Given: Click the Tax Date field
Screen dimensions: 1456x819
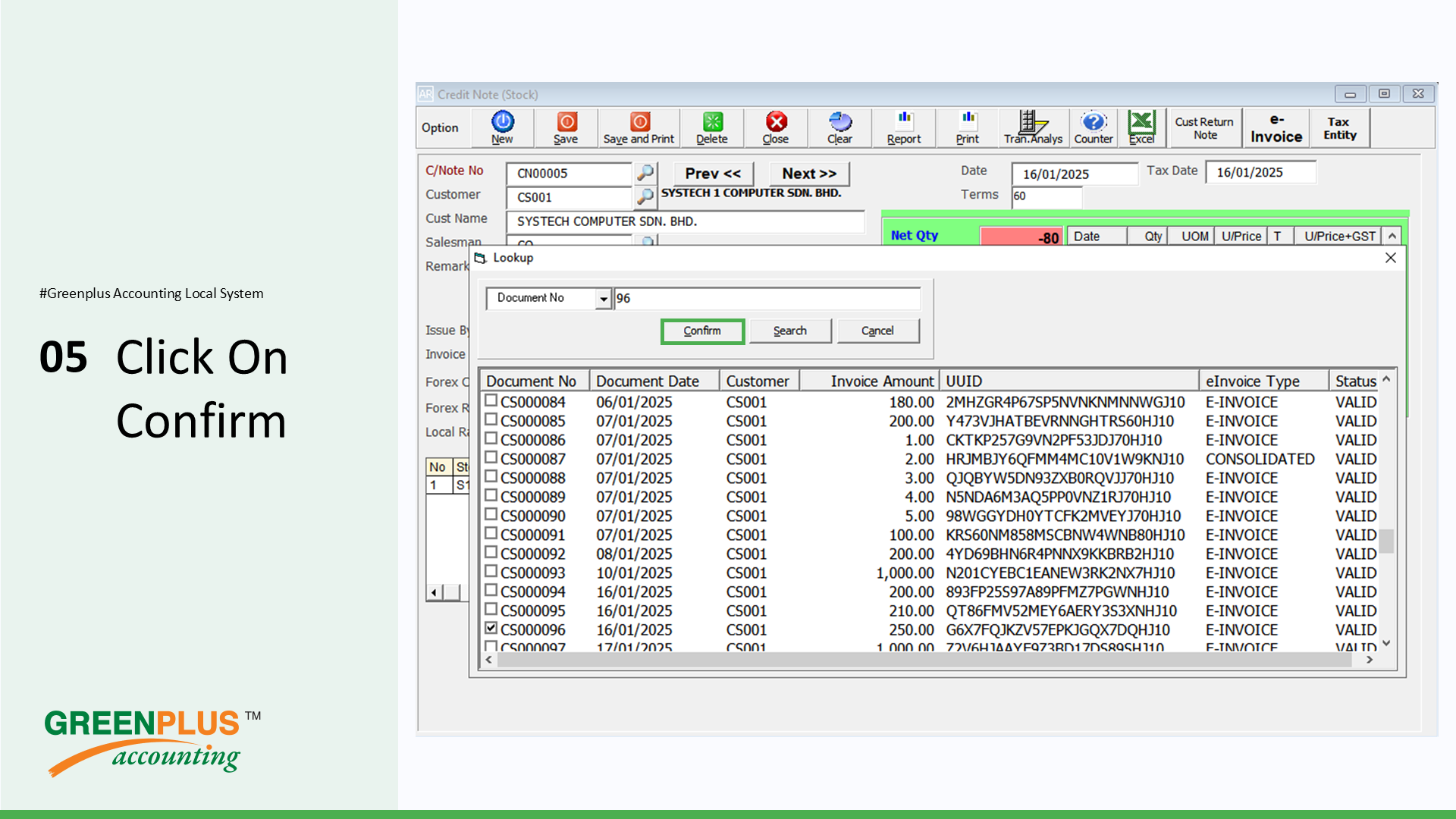Looking at the screenshot, I should point(1260,172).
